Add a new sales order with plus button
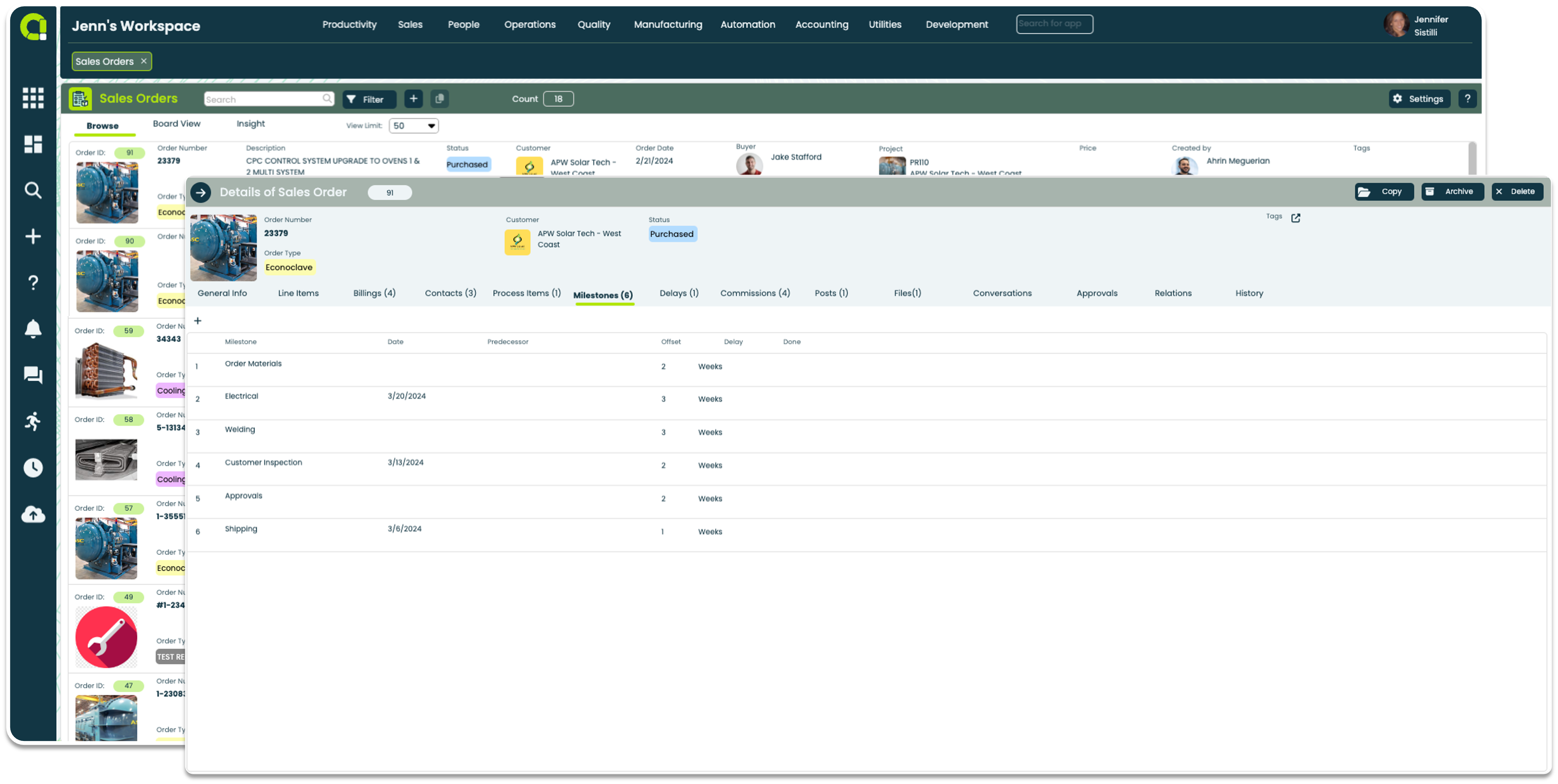The image size is (1558, 784). [413, 99]
